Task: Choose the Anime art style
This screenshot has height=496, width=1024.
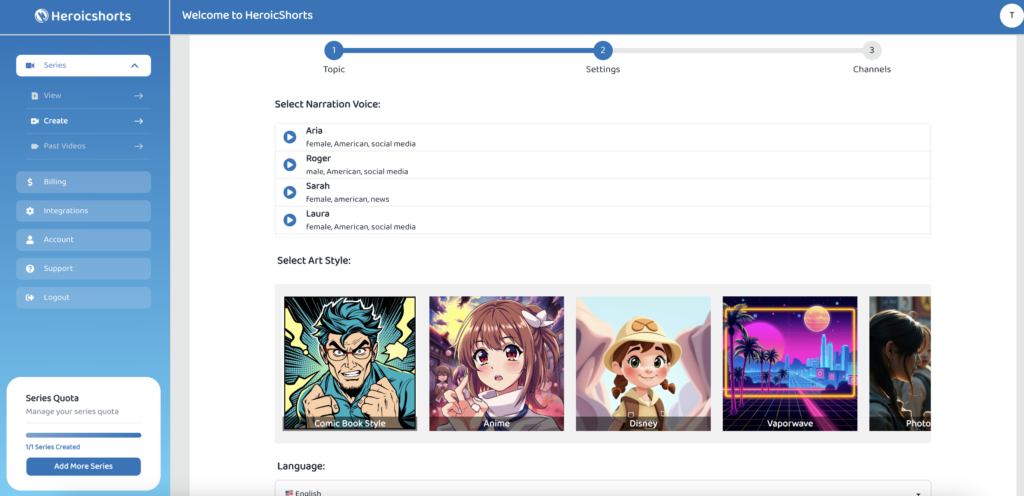Action: pyautogui.click(x=496, y=364)
